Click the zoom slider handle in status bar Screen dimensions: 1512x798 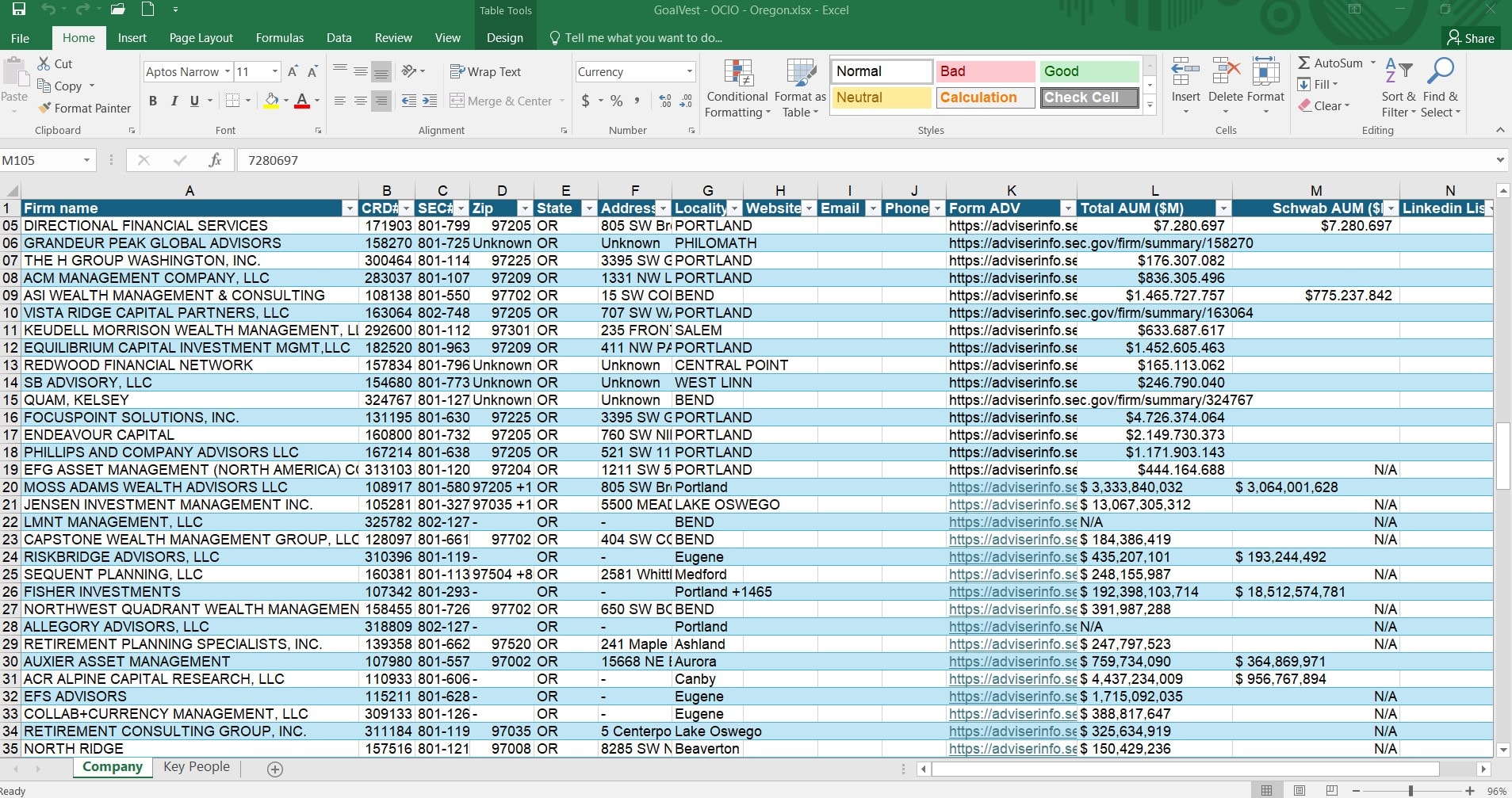click(1411, 790)
